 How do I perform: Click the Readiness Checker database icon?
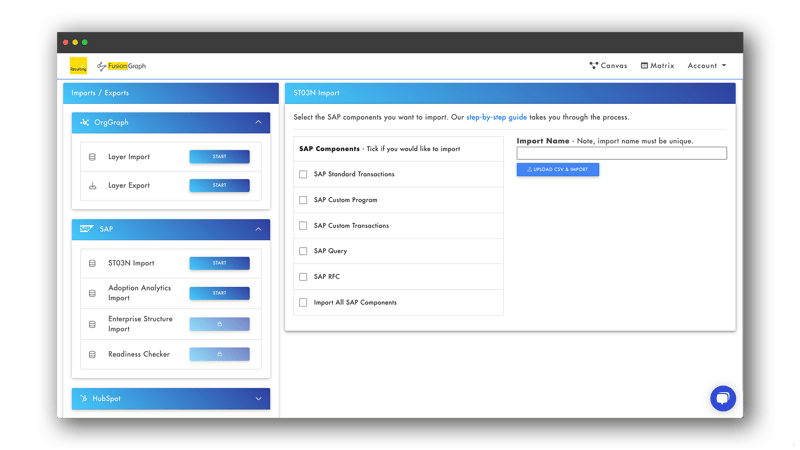click(92, 354)
